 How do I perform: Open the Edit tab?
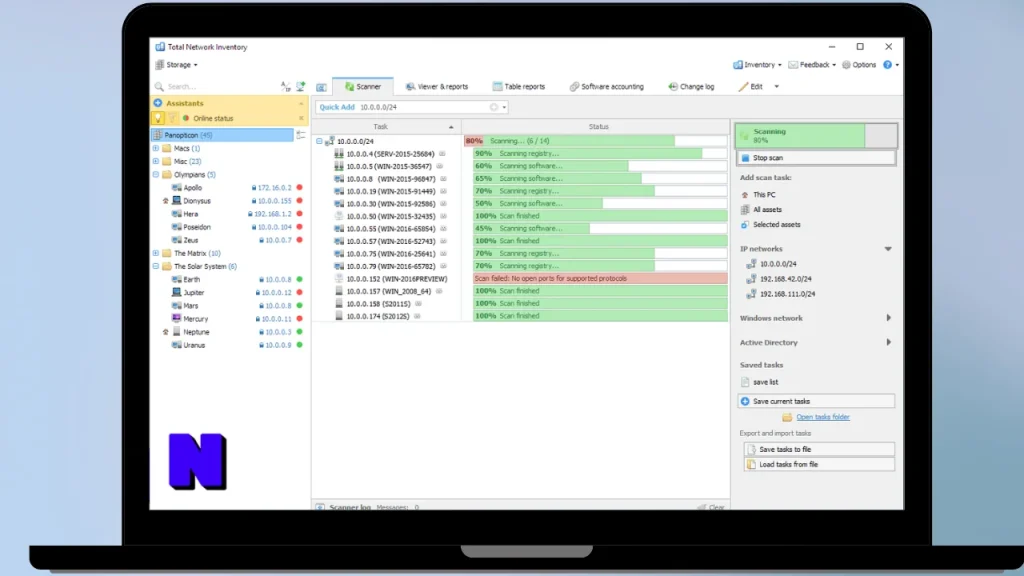(750, 86)
